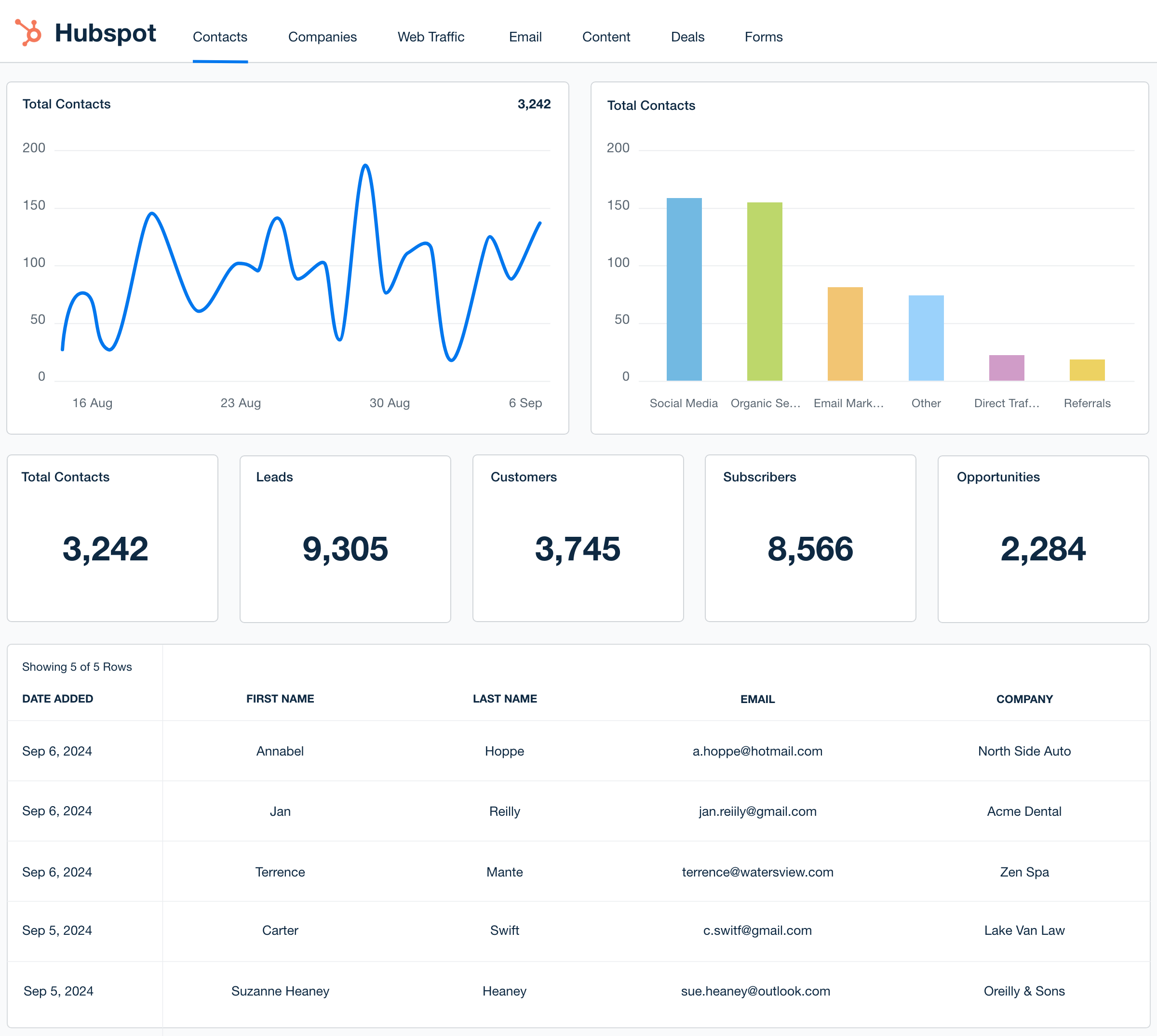Click the Leads 9,305 metric card
The image size is (1157, 1036).
(x=345, y=539)
